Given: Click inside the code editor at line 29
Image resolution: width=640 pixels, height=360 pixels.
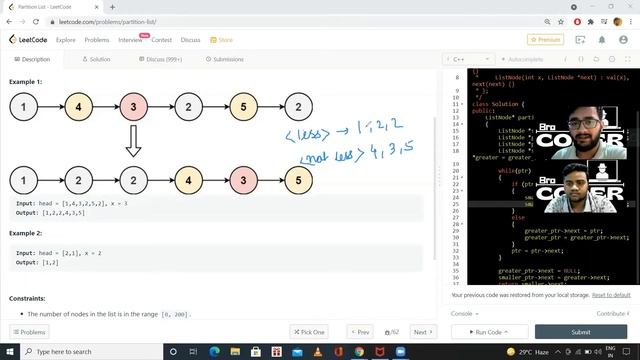Looking at the screenshot, I should 563,231.
